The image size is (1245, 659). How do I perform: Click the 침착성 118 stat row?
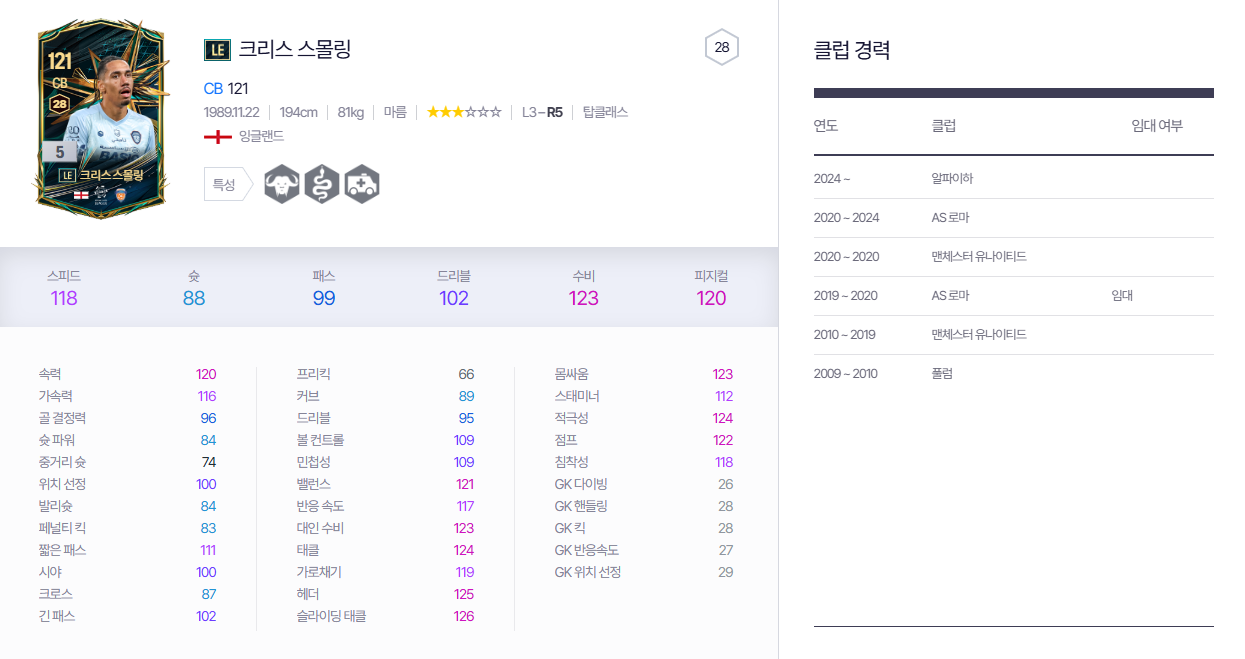tap(644, 462)
